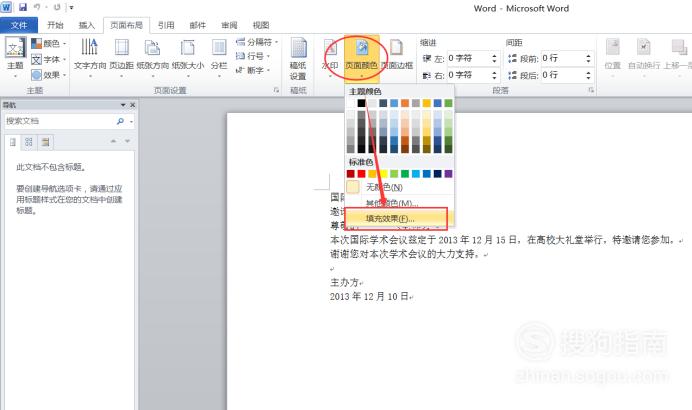692x410 pixels.
Task: Open navigation pane options arrow
Action: 123,105
